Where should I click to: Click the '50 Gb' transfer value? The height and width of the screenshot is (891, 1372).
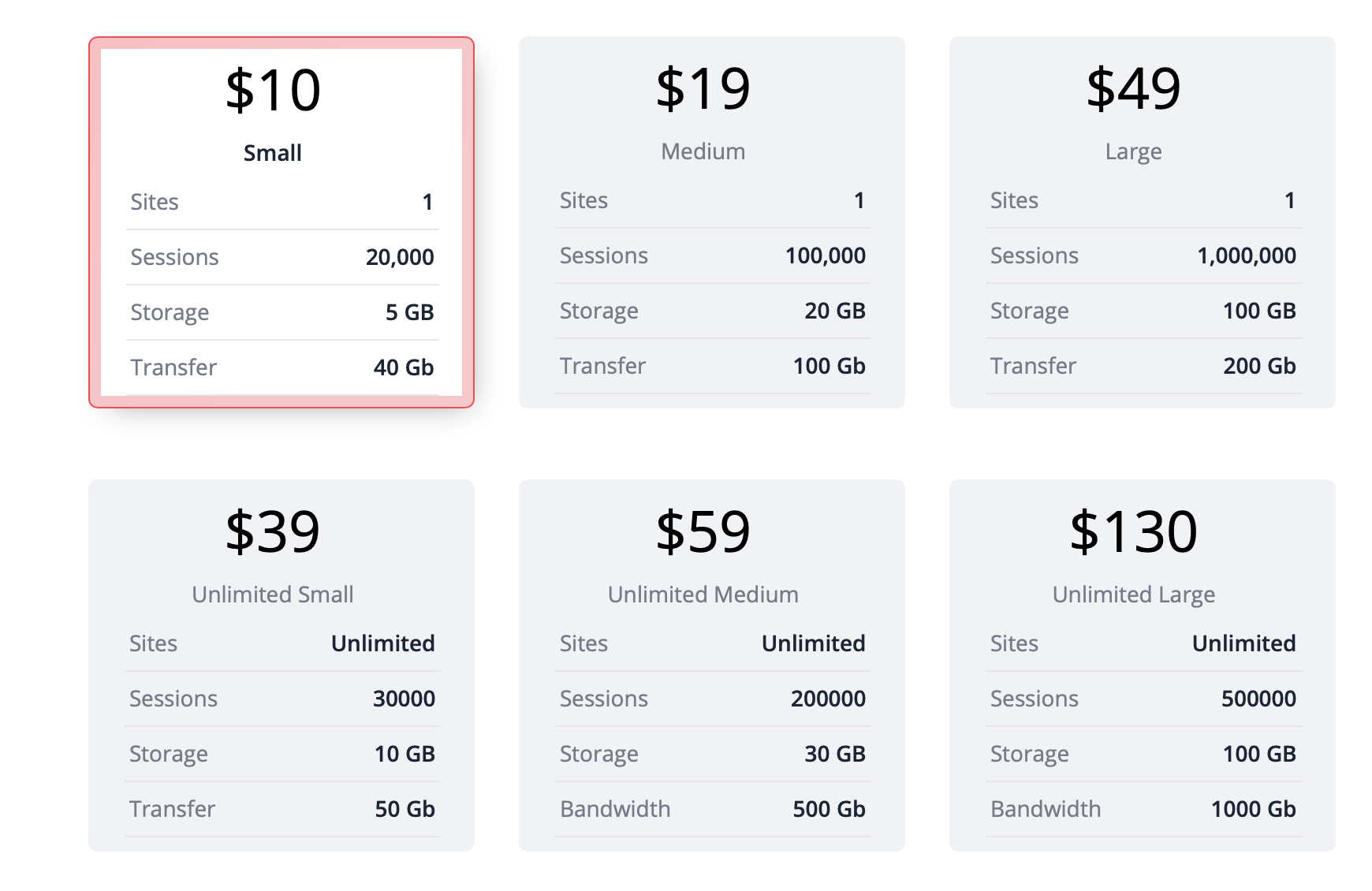pyautogui.click(x=405, y=809)
